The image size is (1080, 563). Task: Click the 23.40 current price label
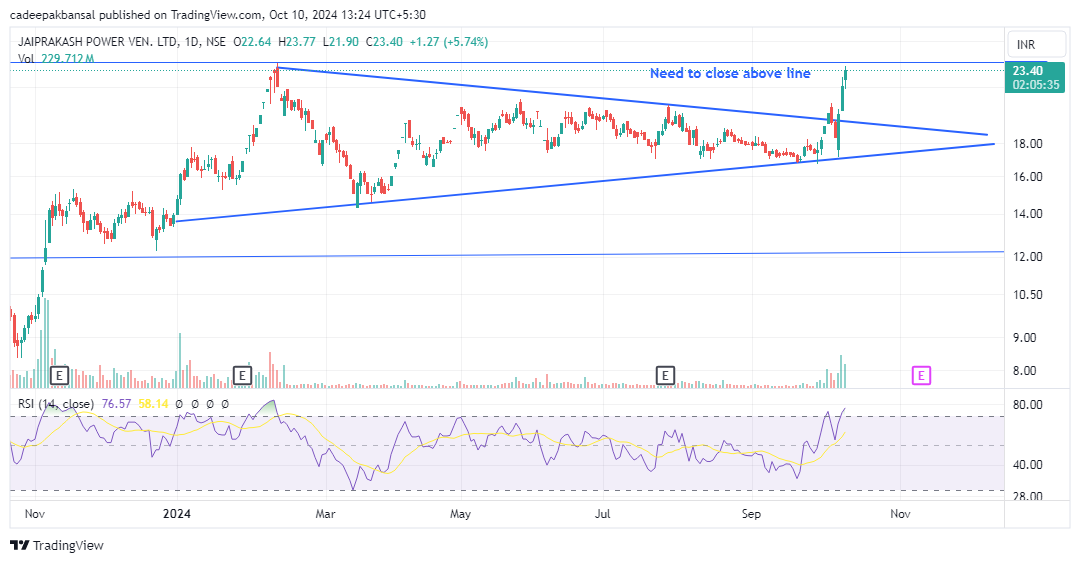[x=1027, y=70]
